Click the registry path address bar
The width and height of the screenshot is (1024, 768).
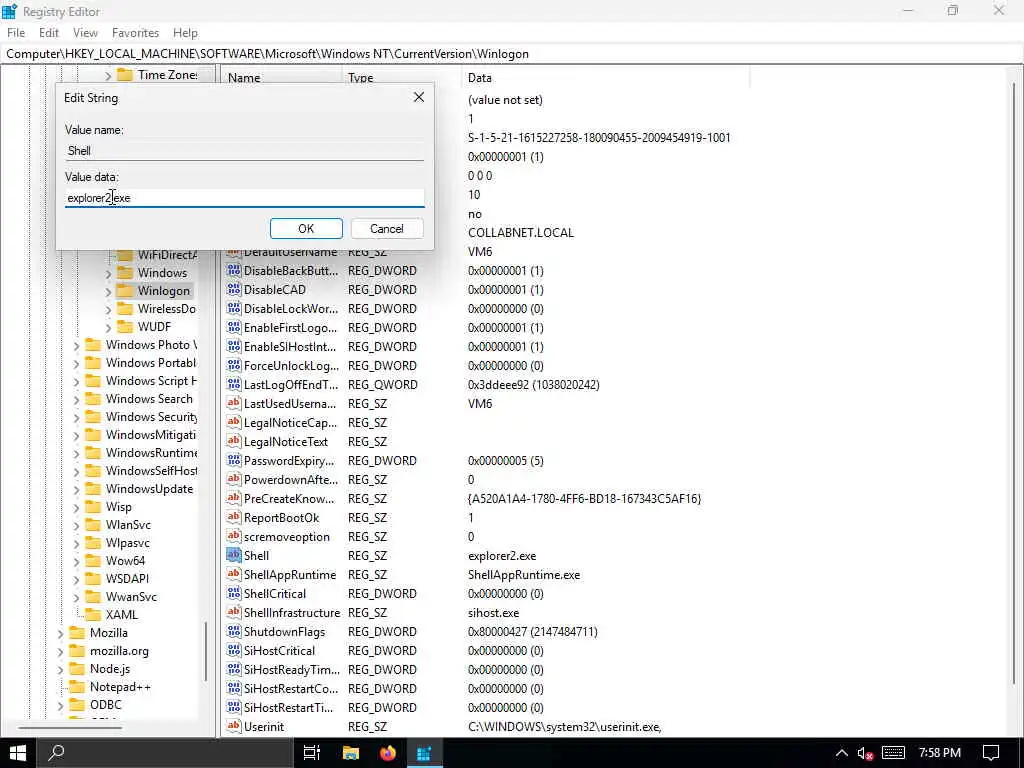point(512,54)
